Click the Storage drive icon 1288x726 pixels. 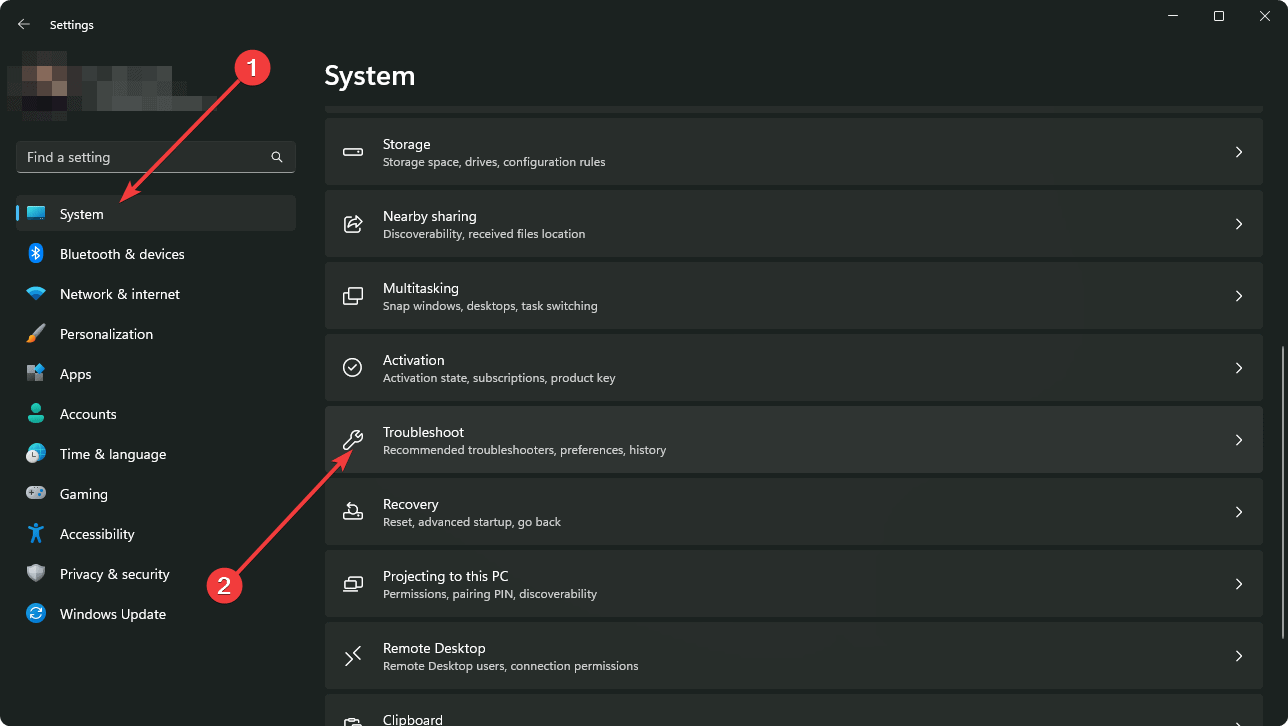[x=352, y=151]
